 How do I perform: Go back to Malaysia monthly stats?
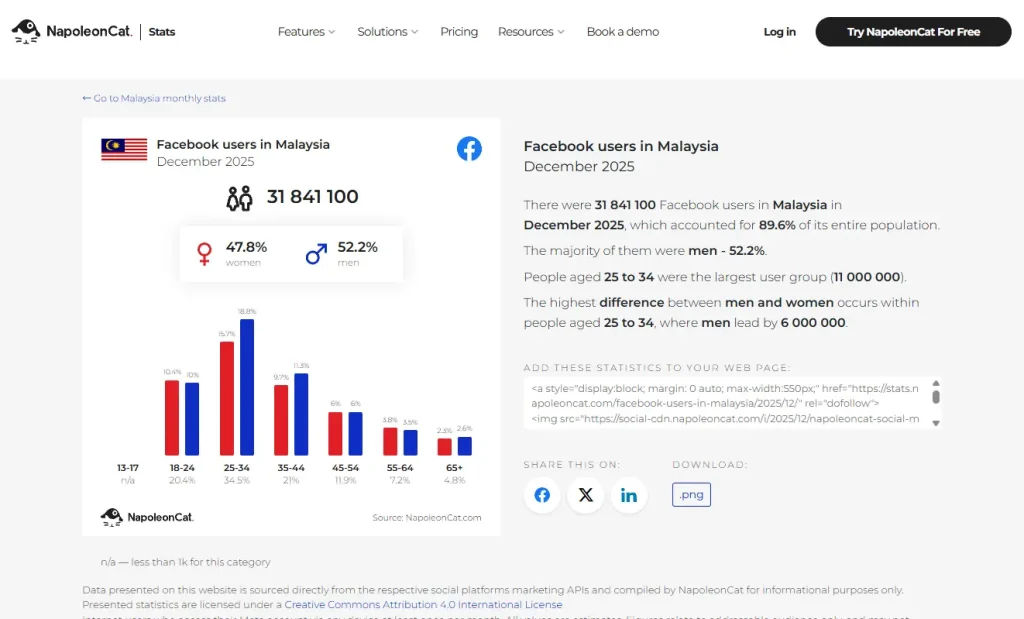tap(154, 99)
